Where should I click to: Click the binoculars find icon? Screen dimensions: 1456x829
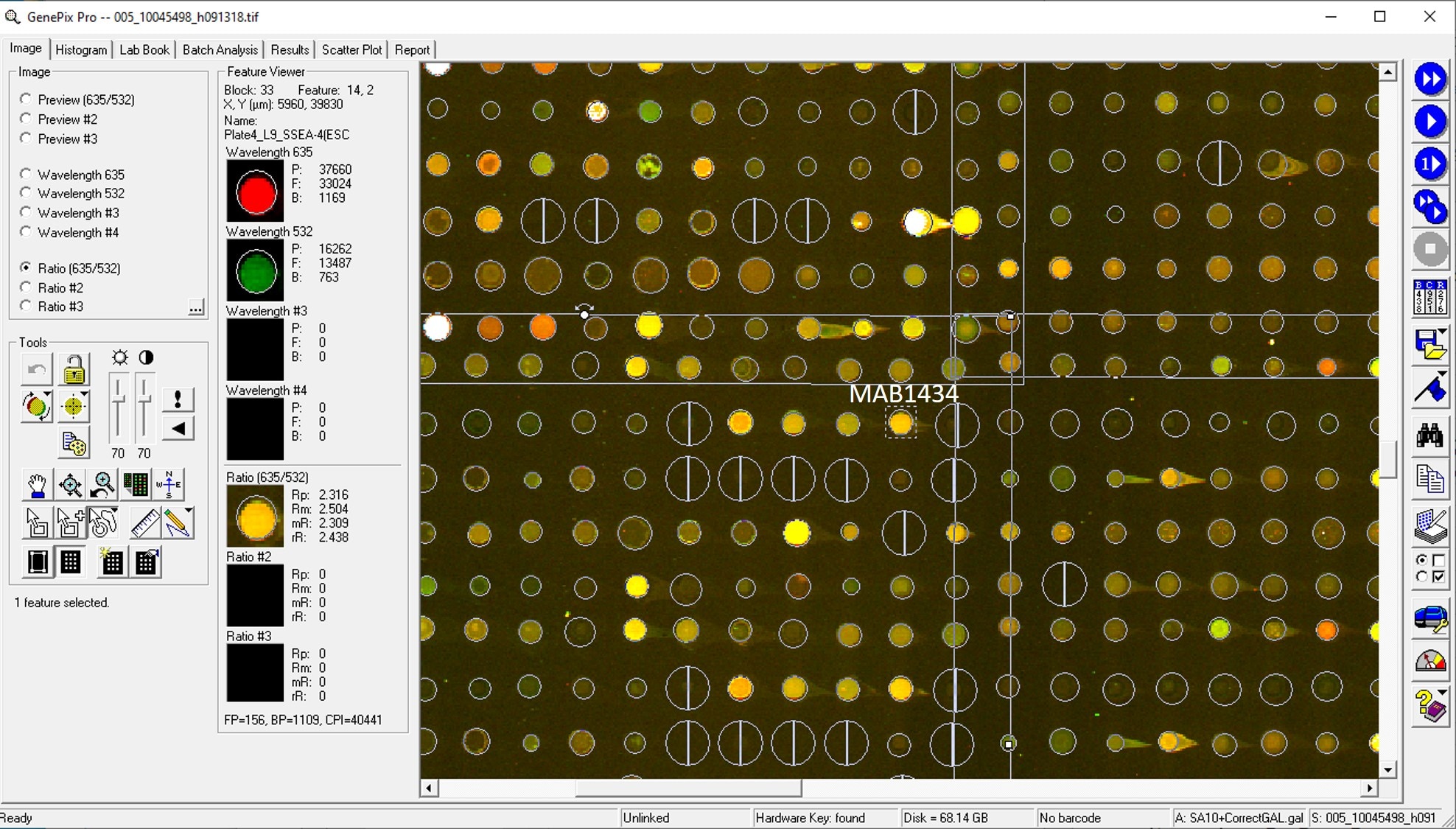click(x=1429, y=436)
